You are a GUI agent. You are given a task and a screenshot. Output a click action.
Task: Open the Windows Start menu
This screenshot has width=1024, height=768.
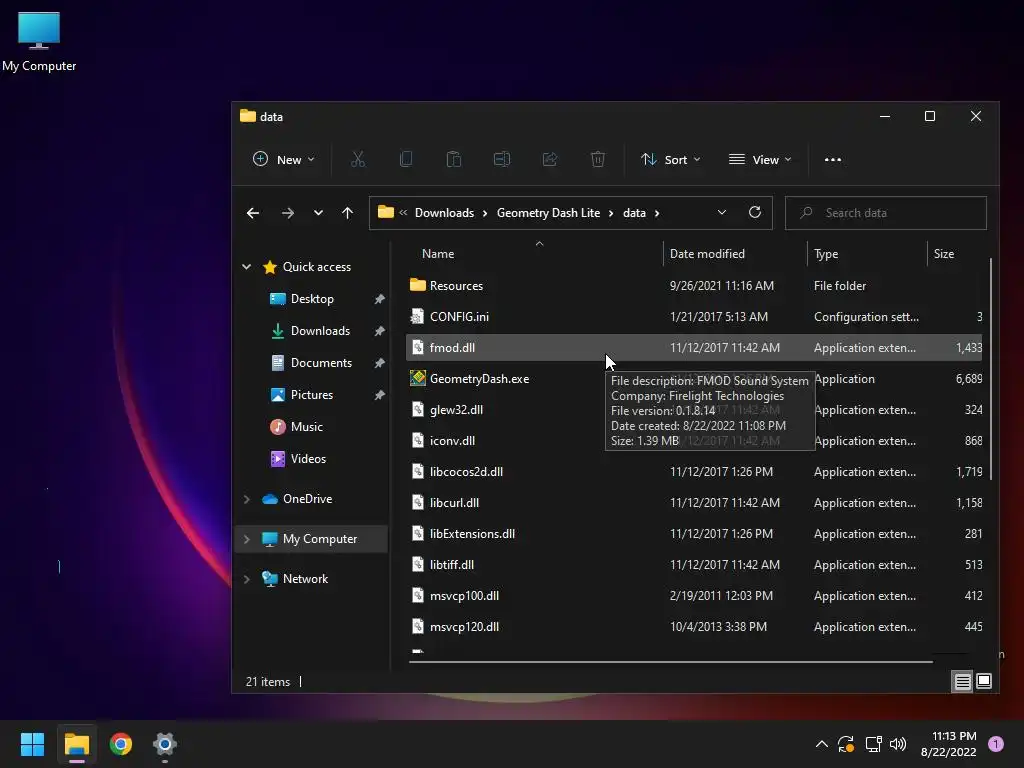pos(33,744)
